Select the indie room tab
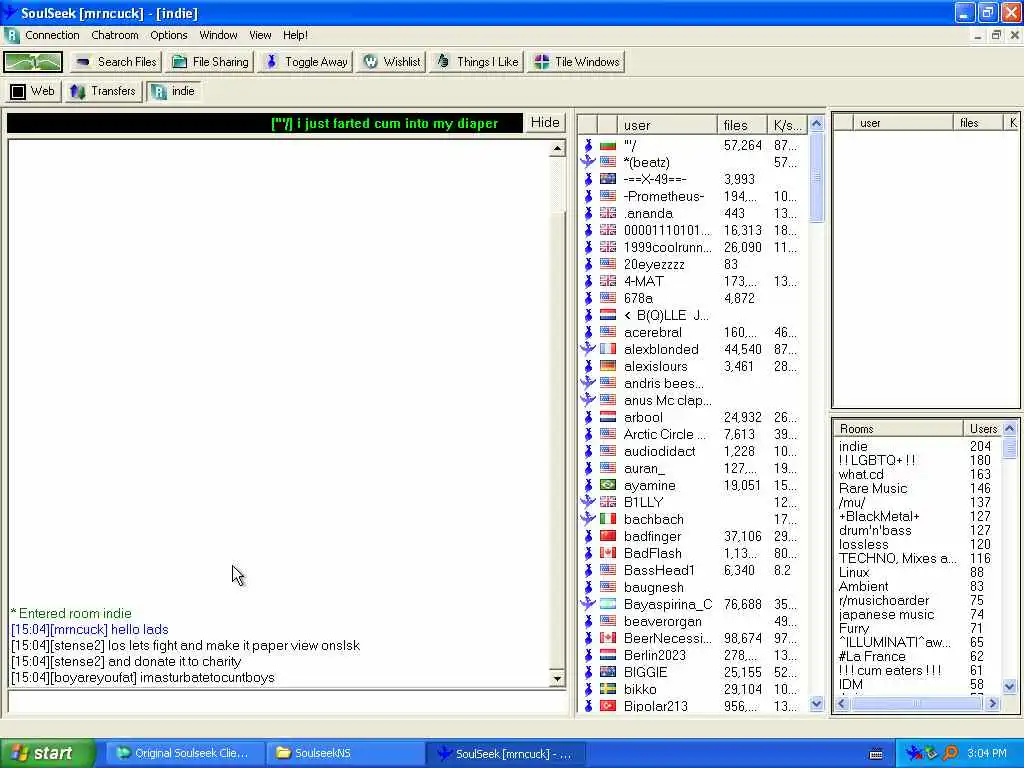The image size is (1024, 768). point(174,91)
